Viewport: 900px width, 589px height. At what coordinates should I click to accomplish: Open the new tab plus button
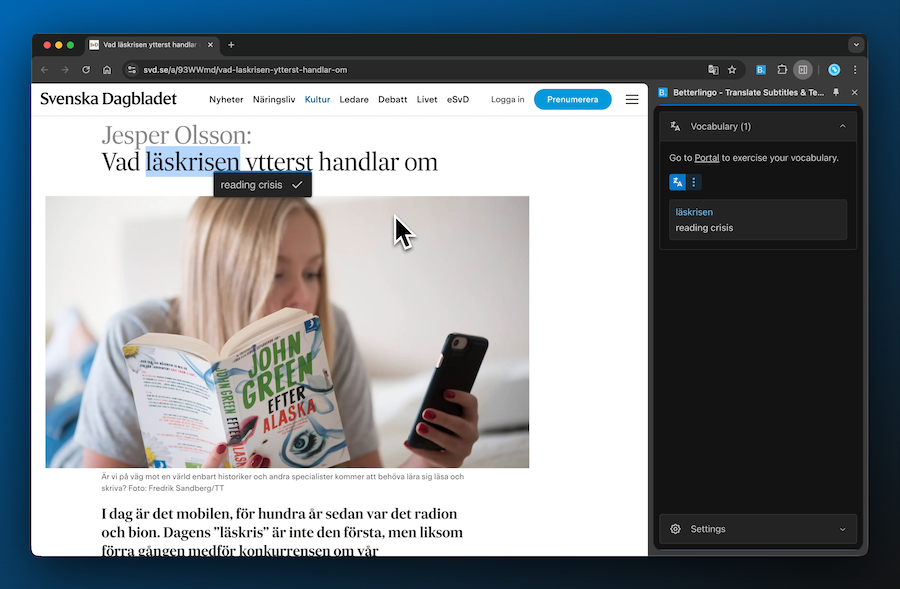tap(231, 45)
